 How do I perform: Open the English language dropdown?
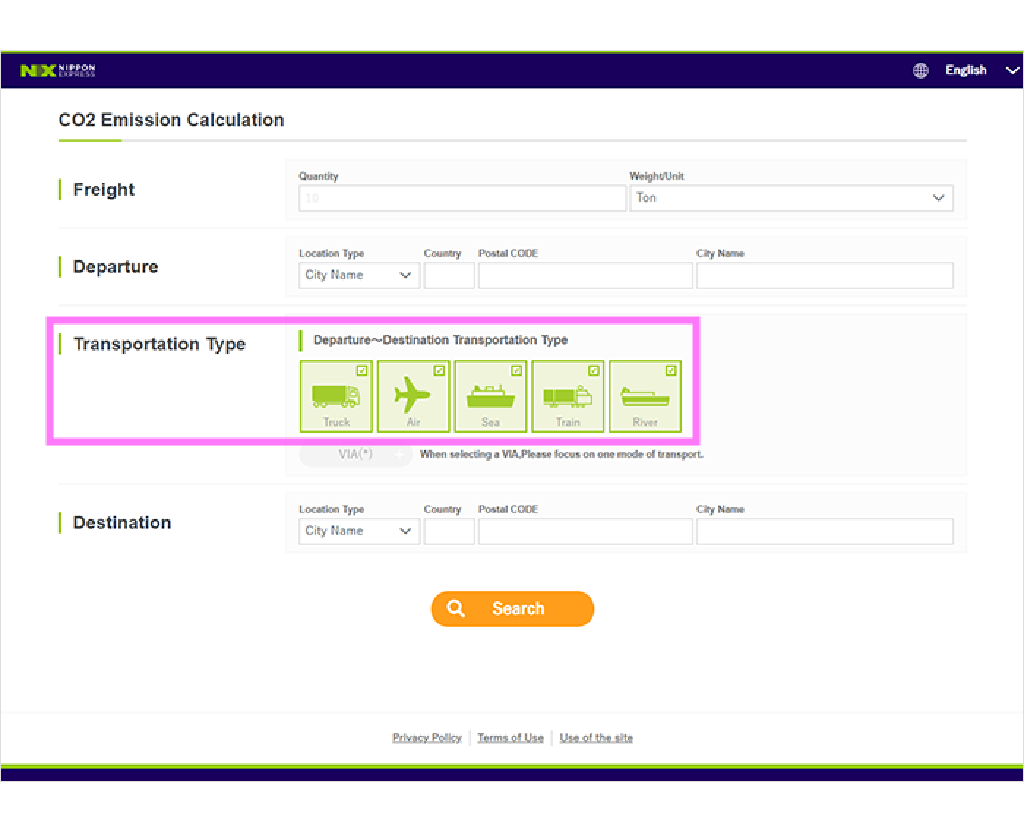click(982, 71)
